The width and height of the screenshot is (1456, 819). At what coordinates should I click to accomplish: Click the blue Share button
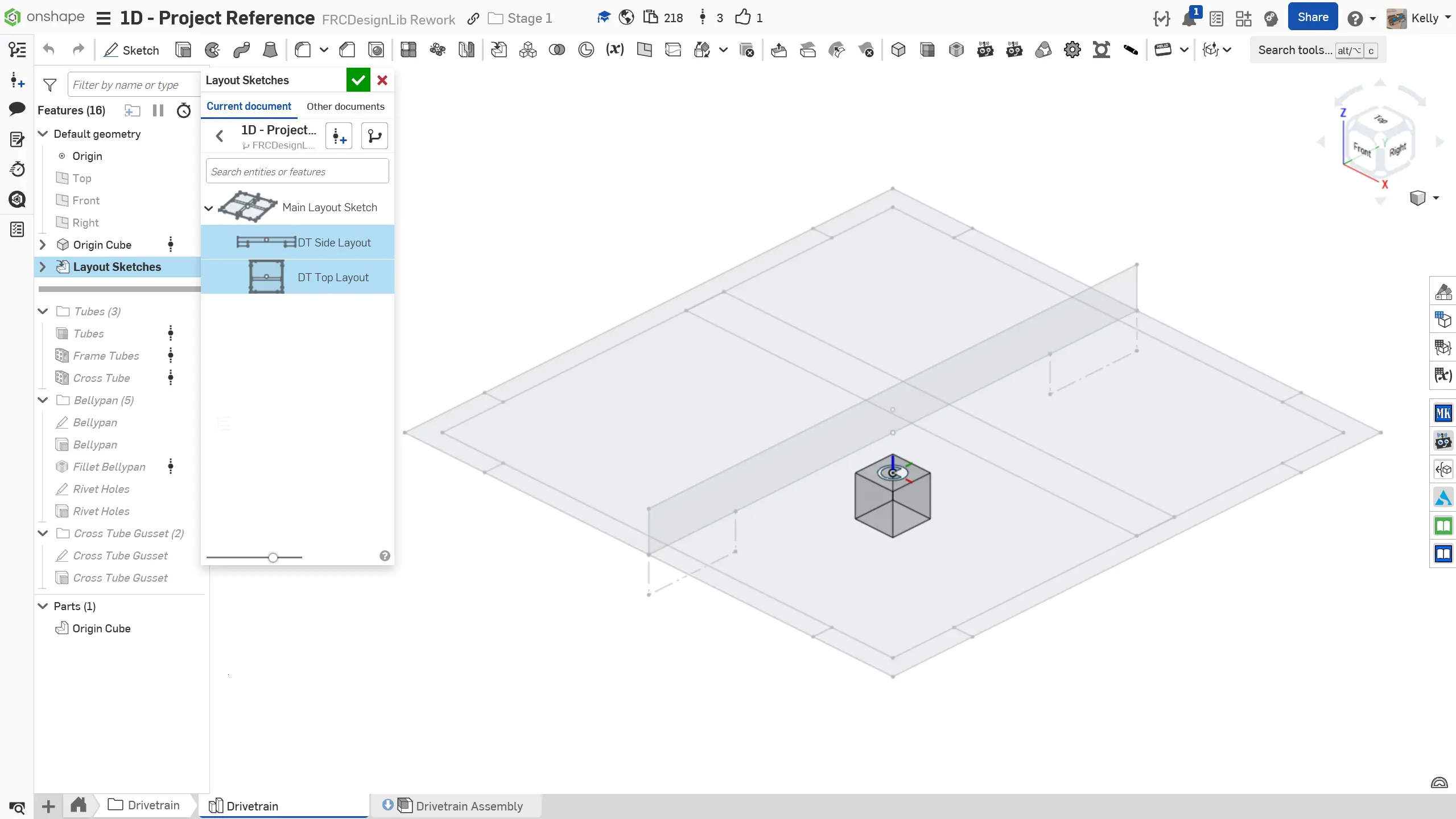click(x=1313, y=17)
